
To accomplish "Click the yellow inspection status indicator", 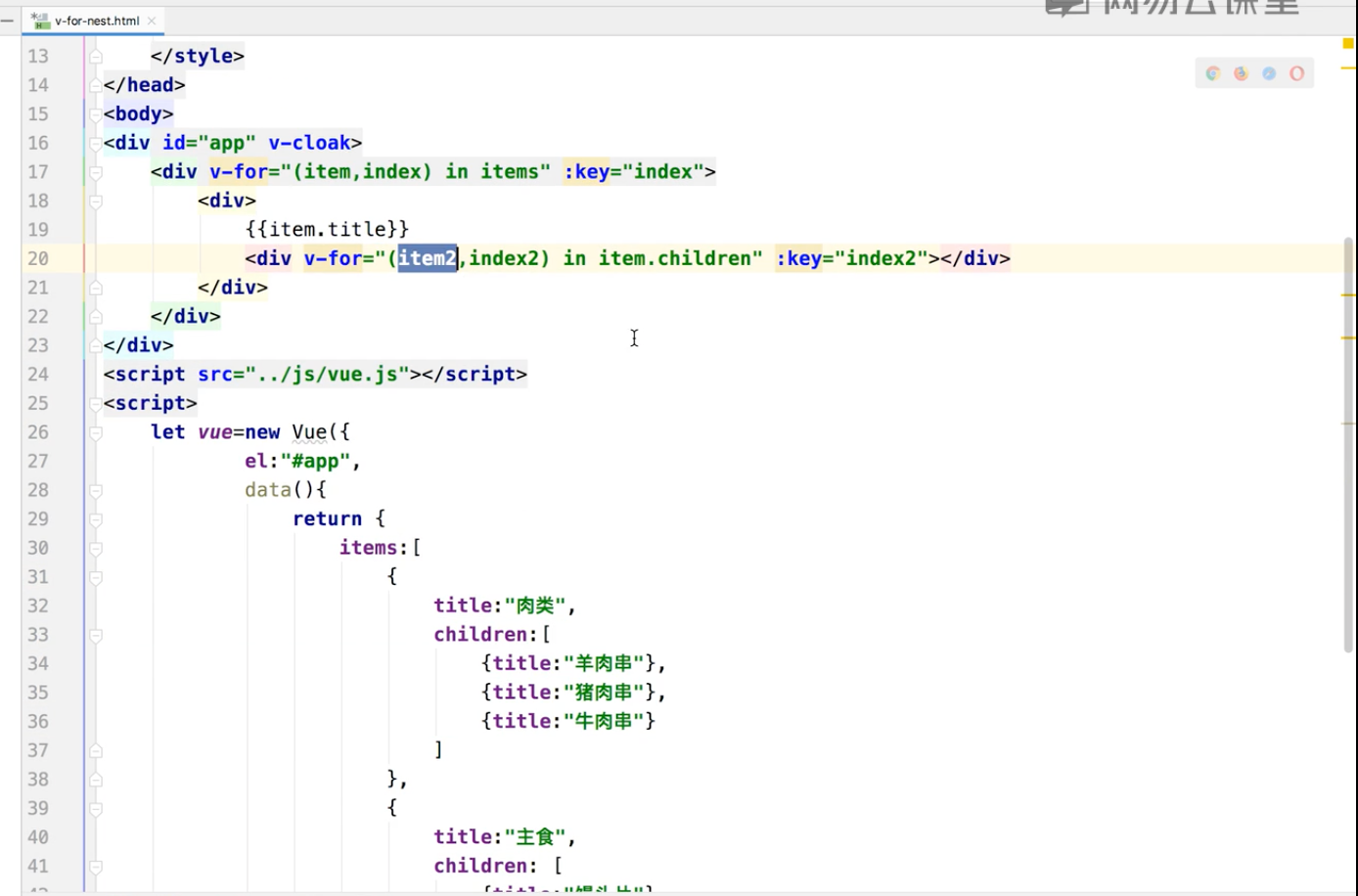I will click(1347, 43).
